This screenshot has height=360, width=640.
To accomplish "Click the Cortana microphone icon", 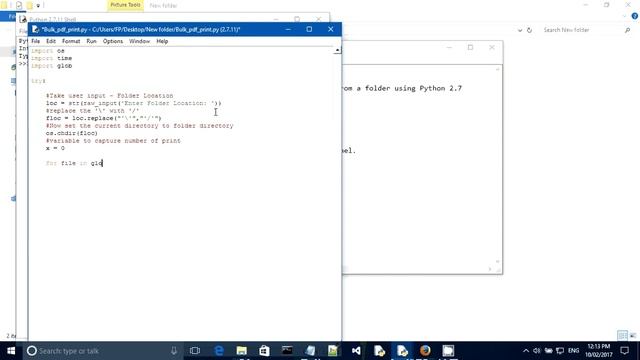I will click(x=174, y=351).
